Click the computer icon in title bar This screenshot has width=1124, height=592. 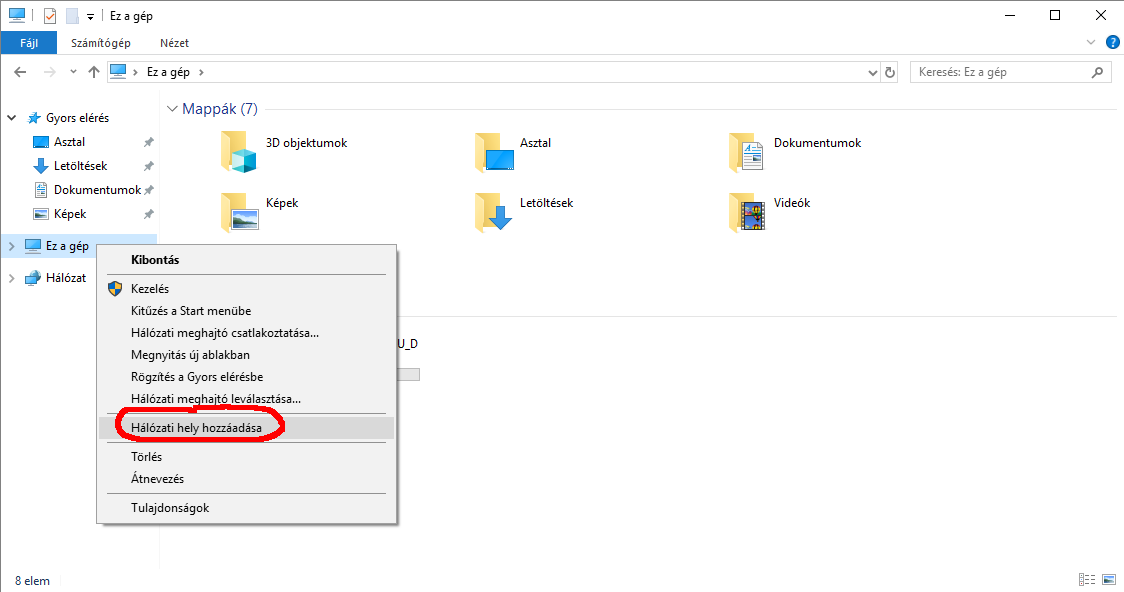[x=16, y=16]
